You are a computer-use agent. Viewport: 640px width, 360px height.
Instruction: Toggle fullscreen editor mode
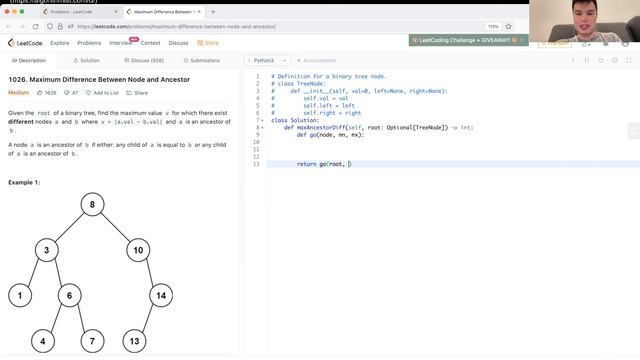point(629,60)
